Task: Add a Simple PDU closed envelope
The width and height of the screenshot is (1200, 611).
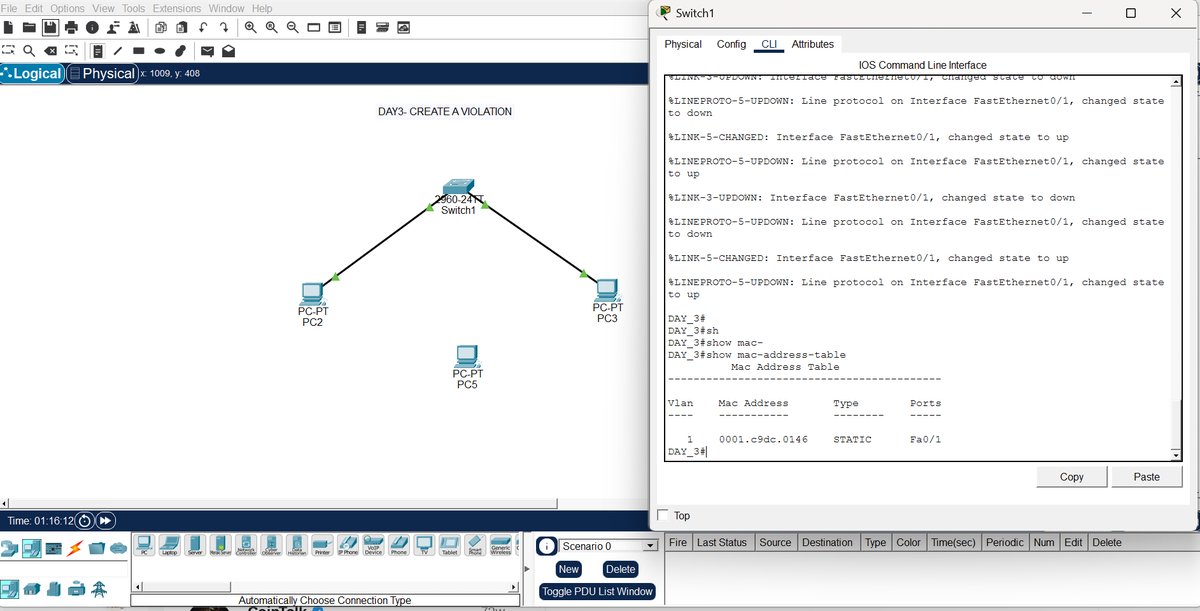Action: (207, 50)
